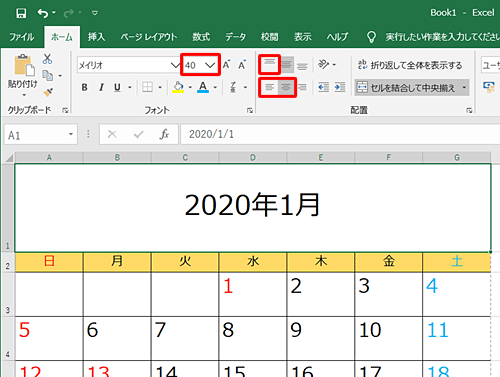Click 折り返して全体を表示する wrap text

[410, 65]
